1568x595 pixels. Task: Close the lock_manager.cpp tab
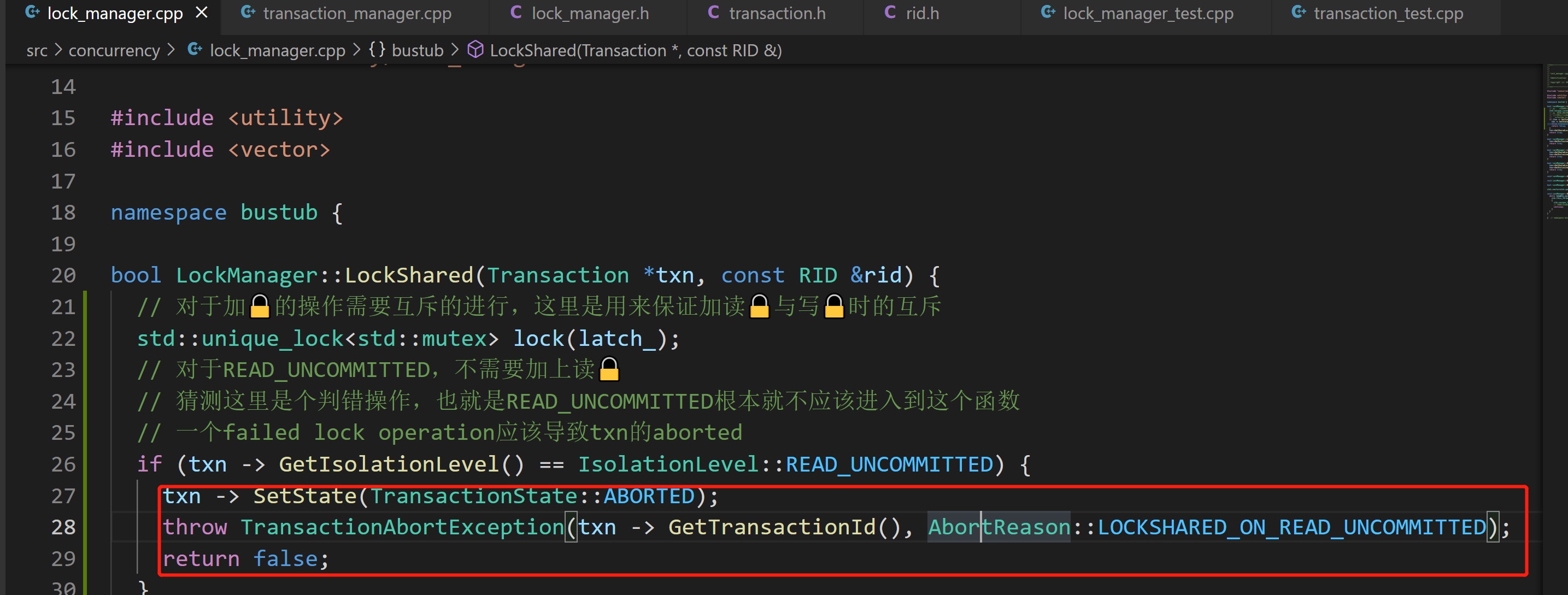(x=202, y=13)
